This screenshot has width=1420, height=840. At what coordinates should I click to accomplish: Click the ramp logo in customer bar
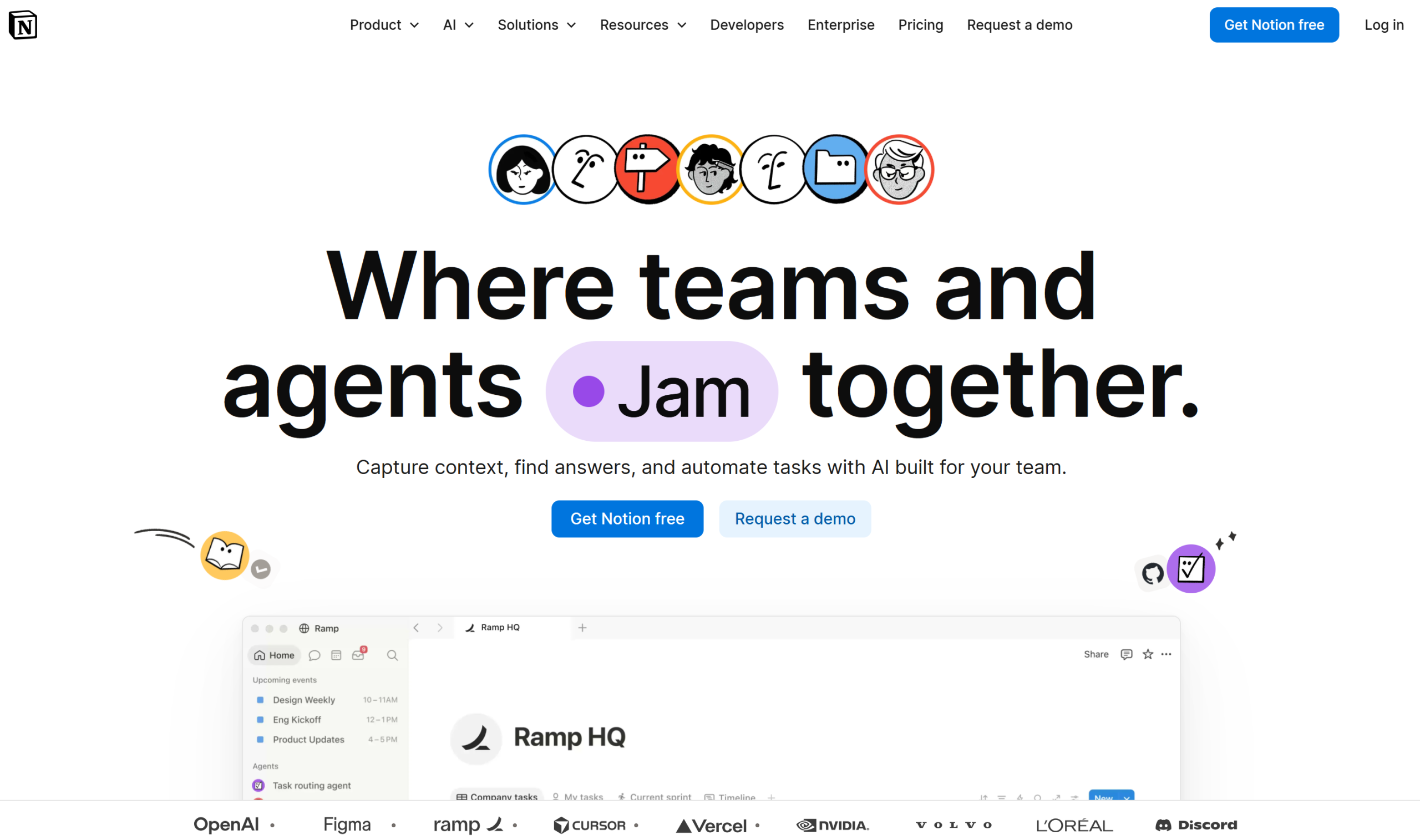click(x=468, y=825)
